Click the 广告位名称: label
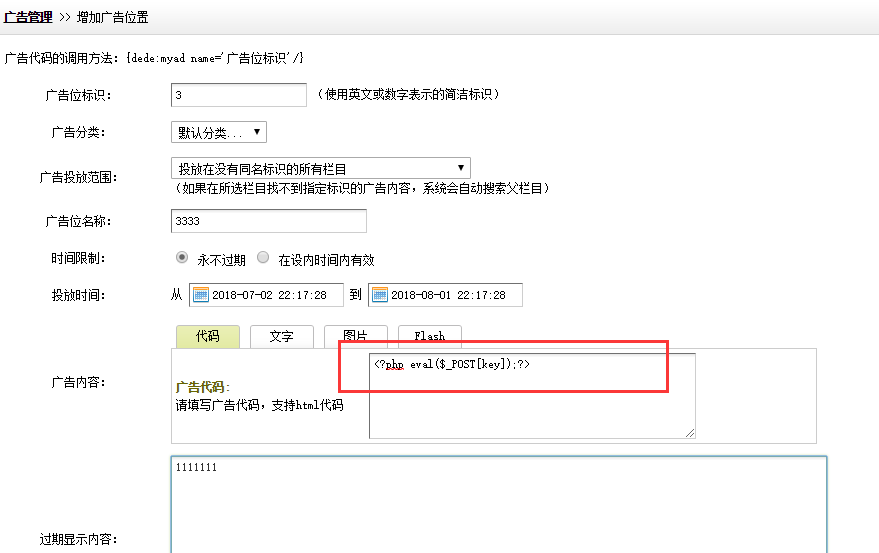879x553 pixels. pyautogui.click(x=78, y=221)
